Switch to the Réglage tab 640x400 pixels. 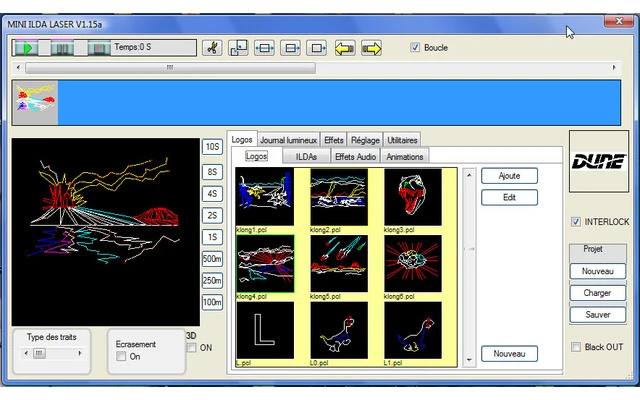[x=365, y=140]
